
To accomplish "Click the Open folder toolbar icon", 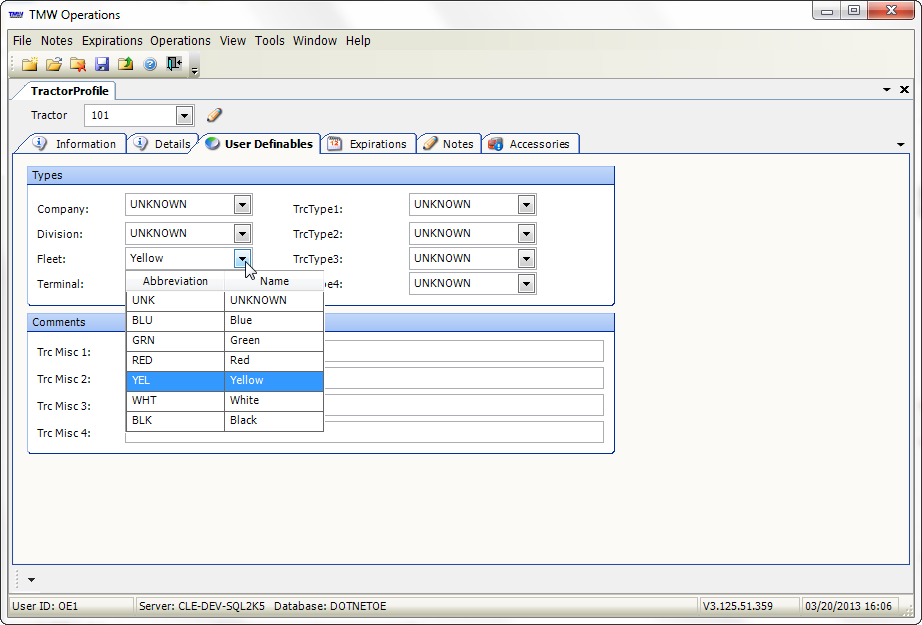I will click(54, 64).
